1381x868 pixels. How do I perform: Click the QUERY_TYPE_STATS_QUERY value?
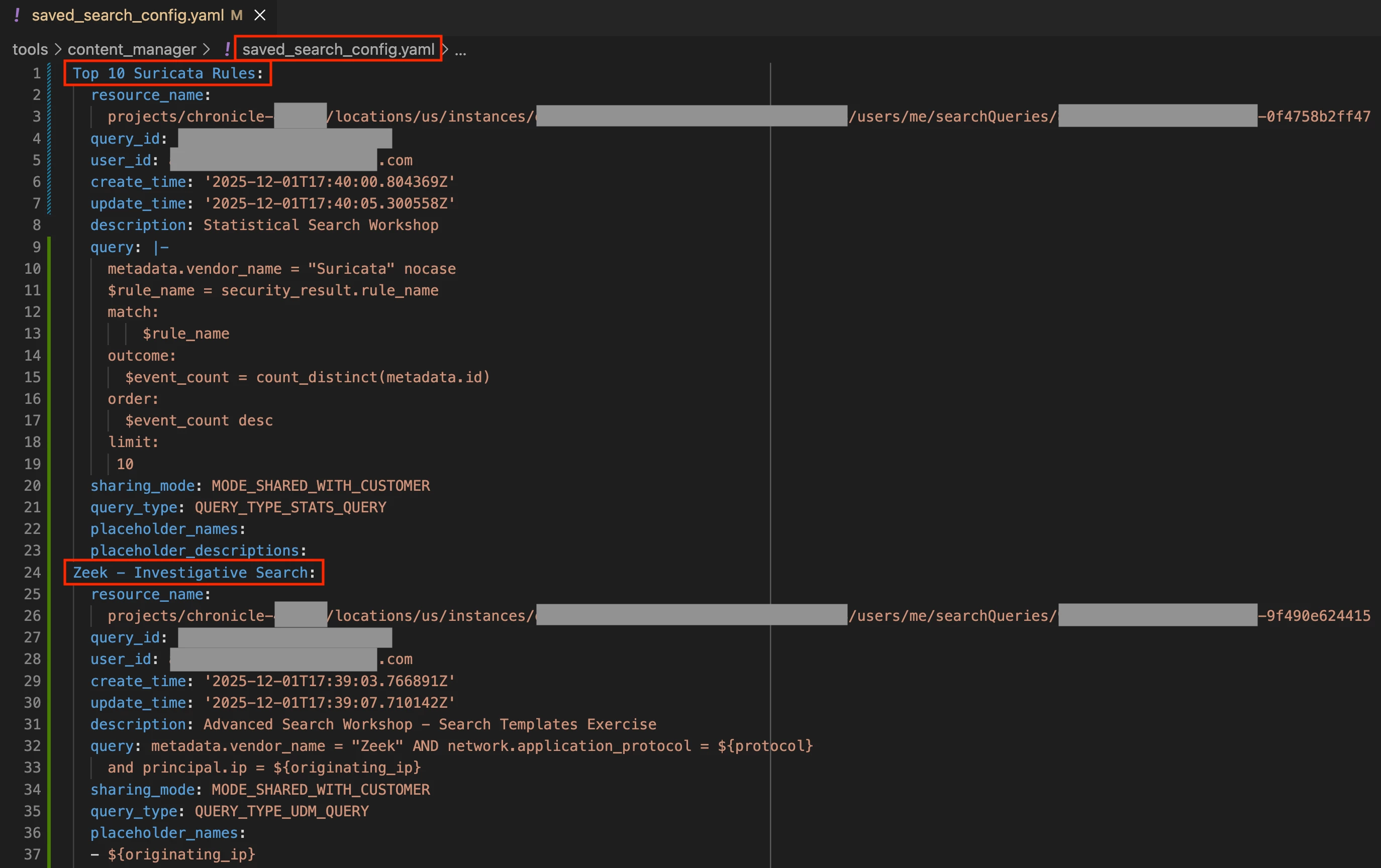290,507
